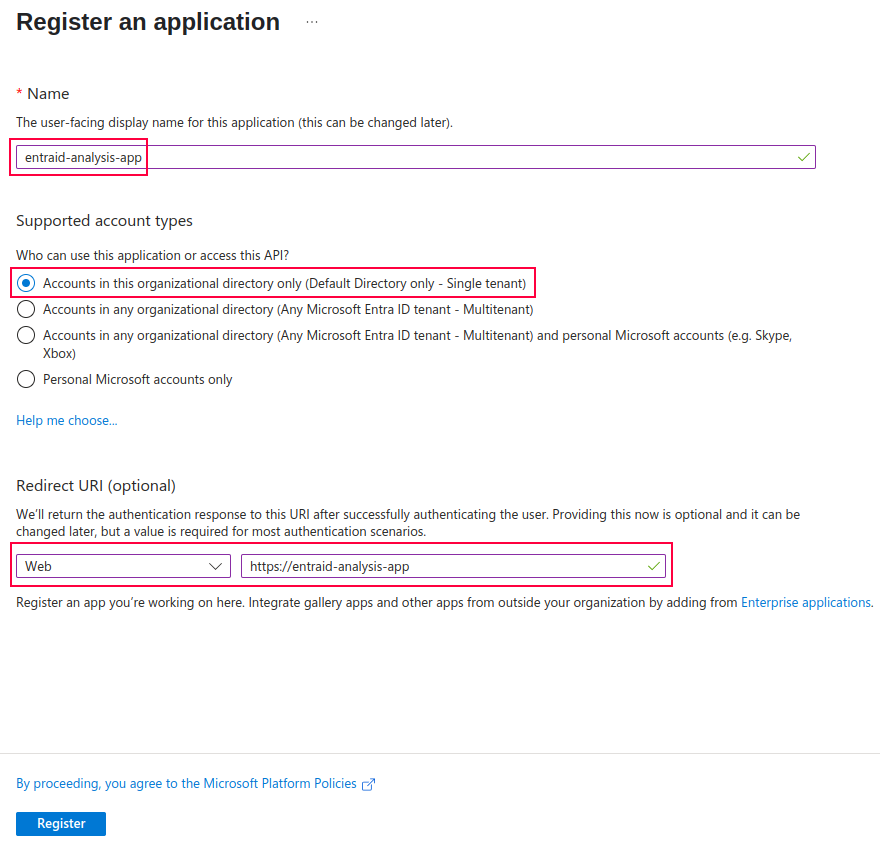The height and width of the screenshot is (841, 880).
Task: Open the Help me choose link
Action: tap(66, 420)
